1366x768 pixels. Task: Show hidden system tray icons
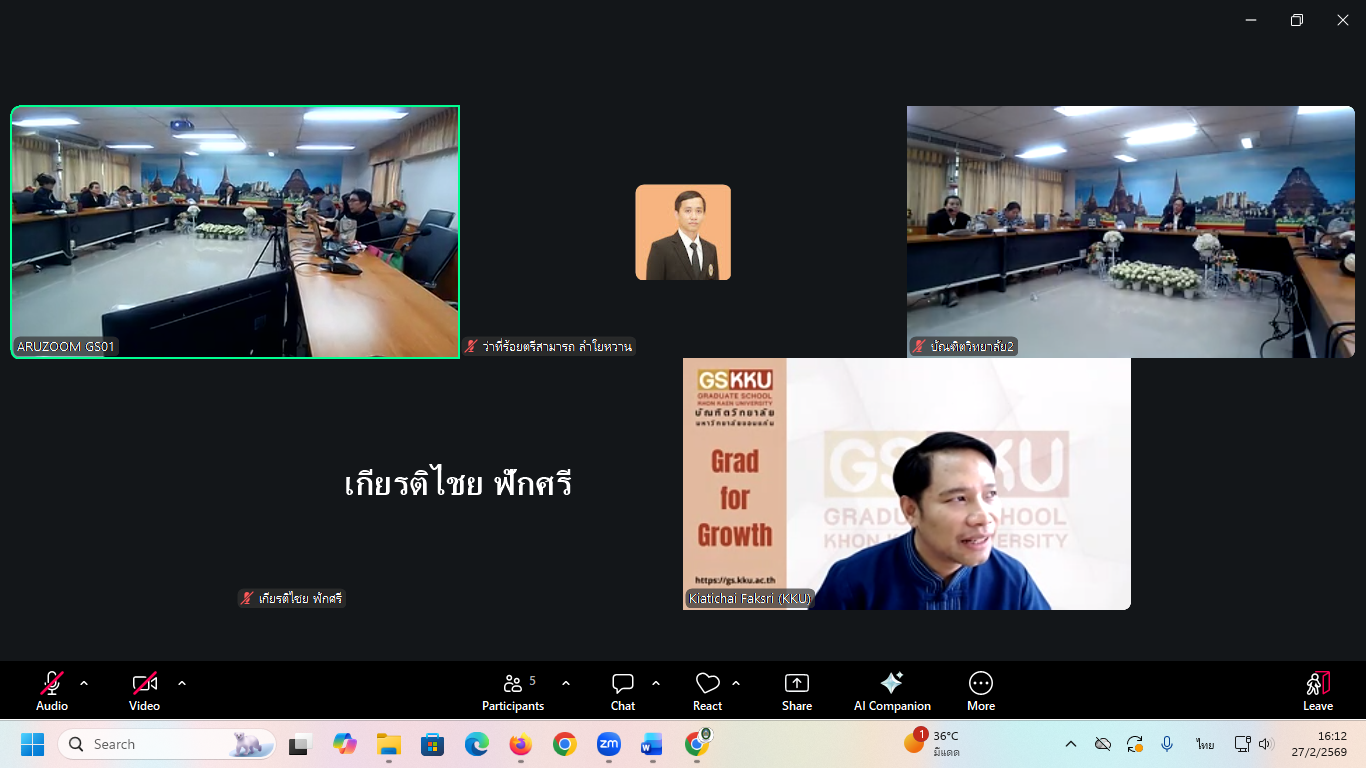point(1071,744)
